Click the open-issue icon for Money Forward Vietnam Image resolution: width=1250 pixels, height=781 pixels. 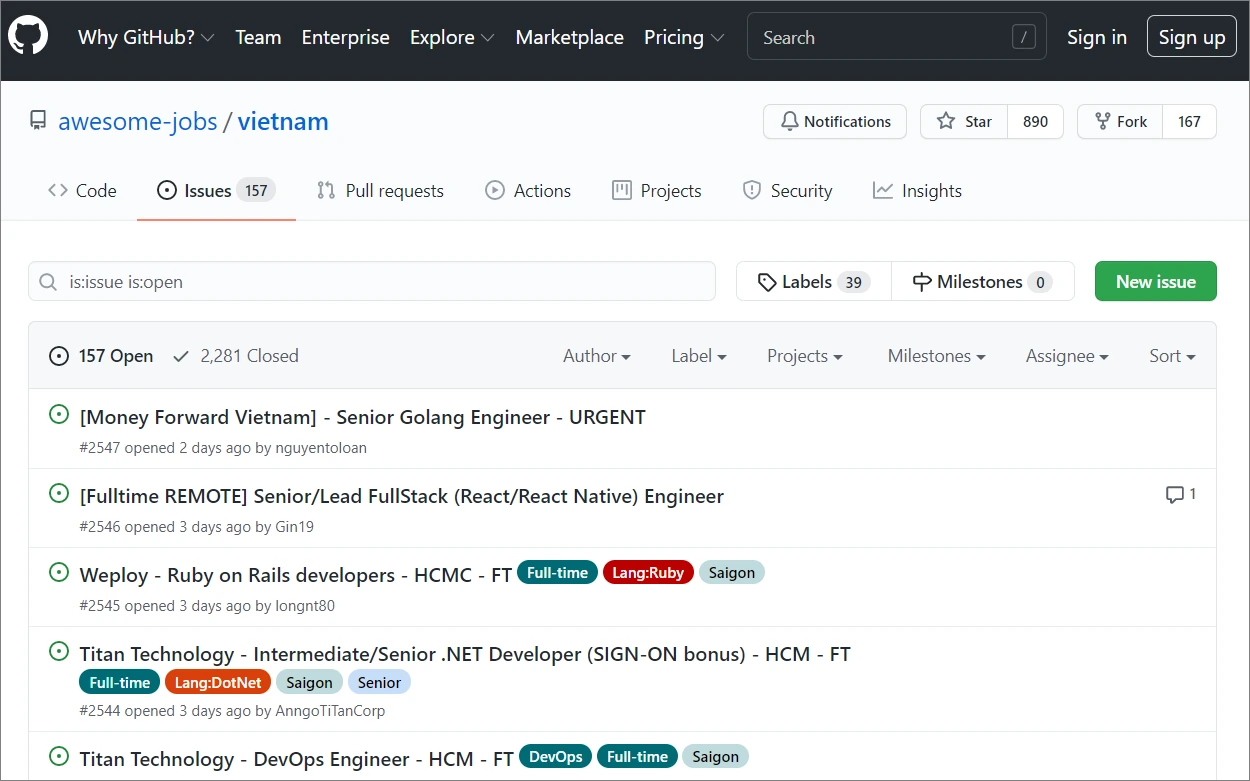pos(59,414)
